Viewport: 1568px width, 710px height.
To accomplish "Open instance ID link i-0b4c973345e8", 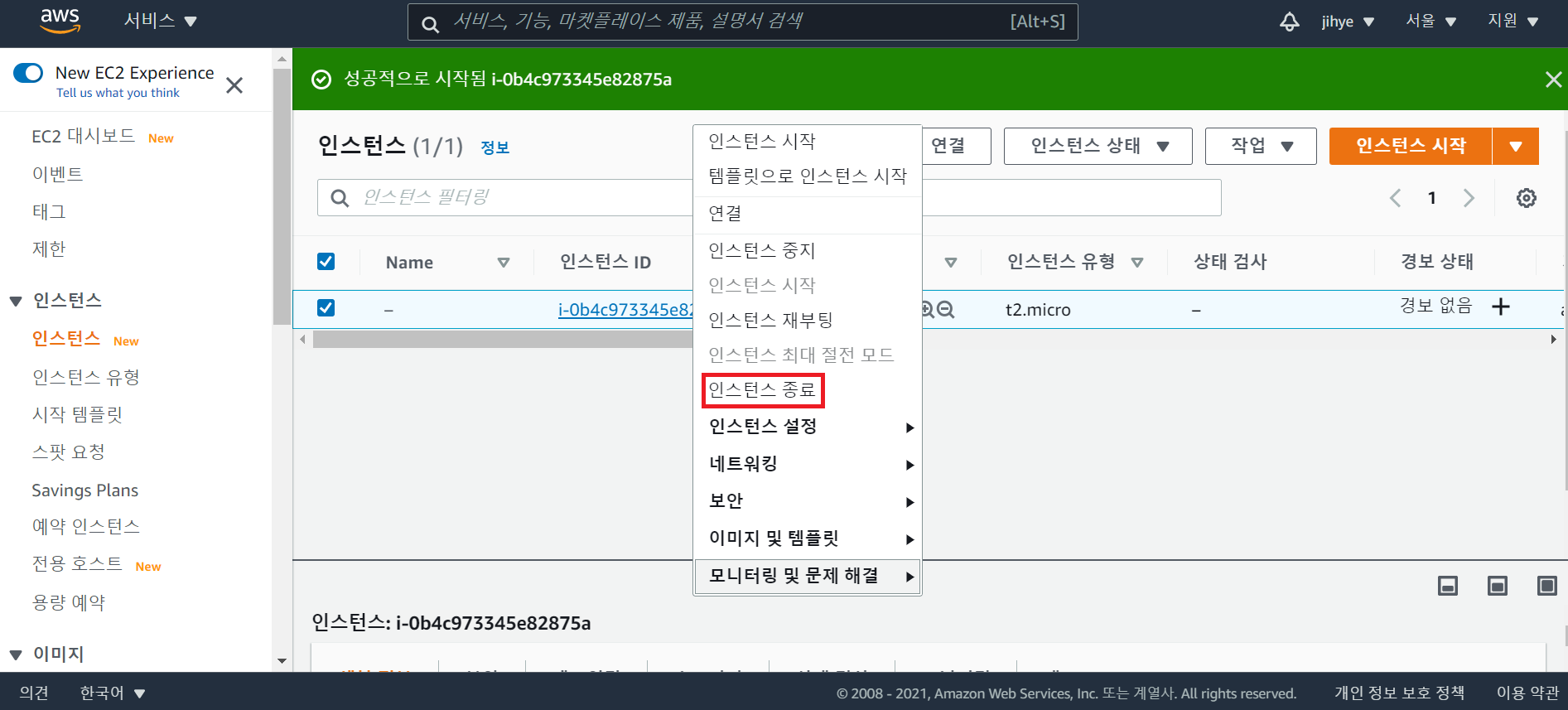I will [625, 310].
